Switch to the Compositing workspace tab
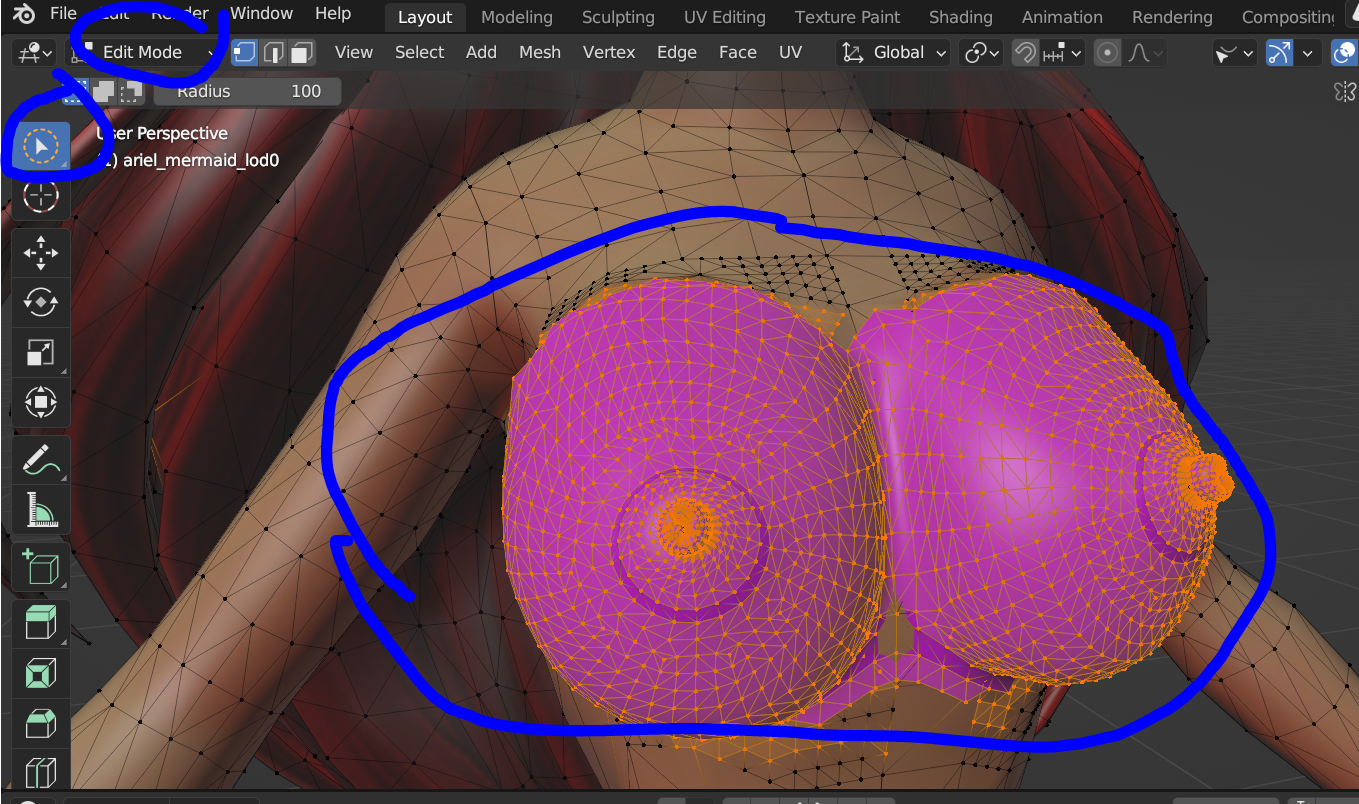Image resolution: width=1359 pixels, height=804 pixels. 1288,17
